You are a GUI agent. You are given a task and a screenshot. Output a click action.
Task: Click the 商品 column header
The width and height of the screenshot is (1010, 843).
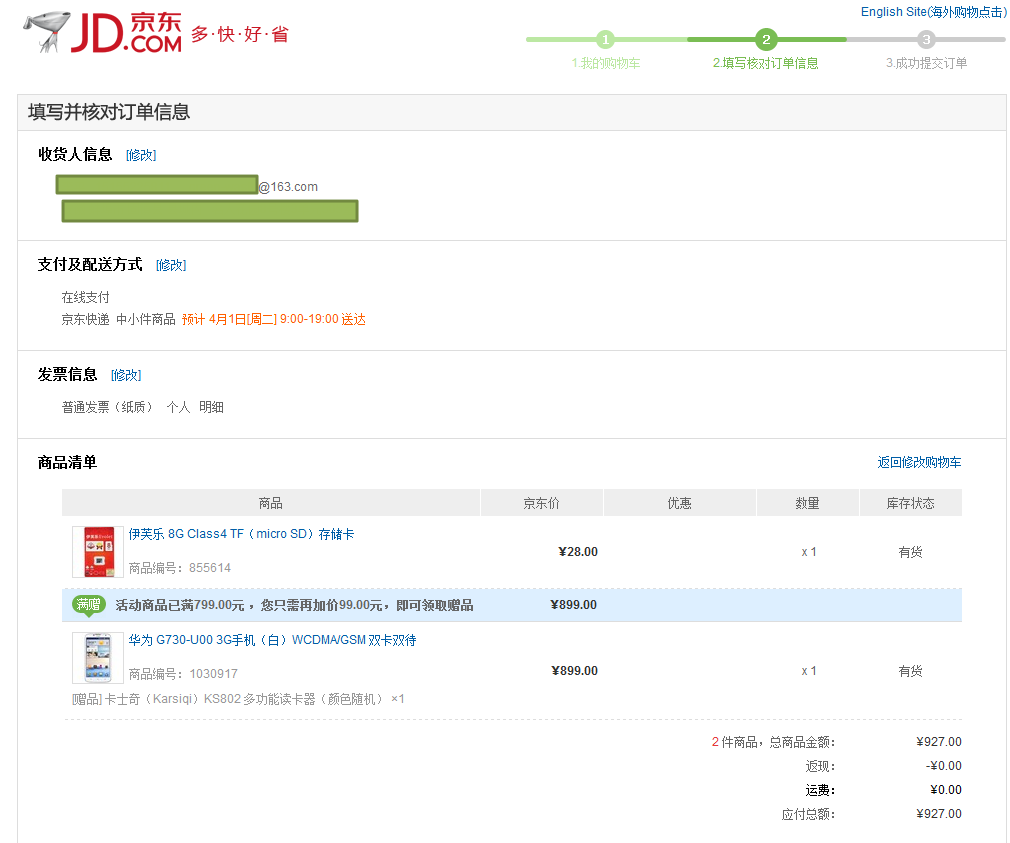pyautogui.click(x=271, y=503)
